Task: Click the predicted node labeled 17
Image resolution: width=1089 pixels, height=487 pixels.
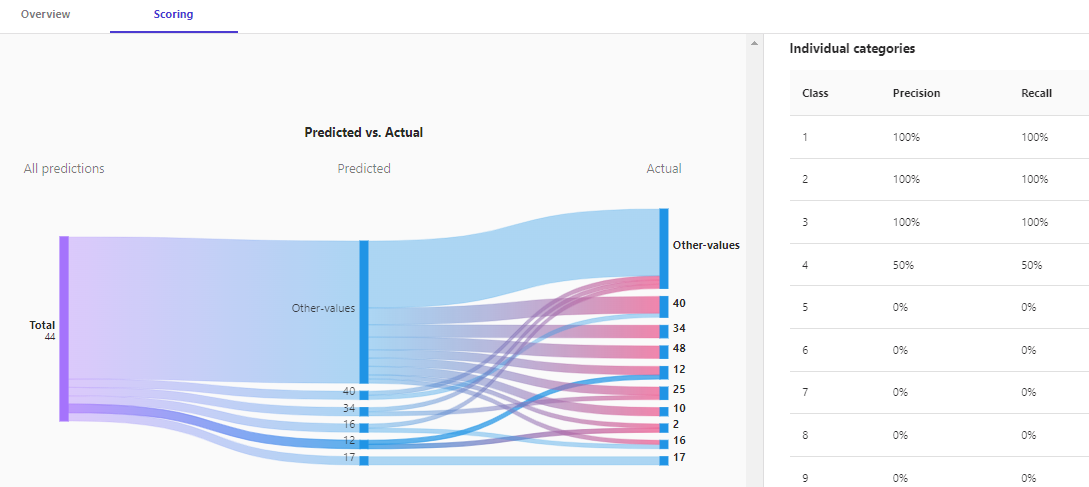Action: point(364,460)
